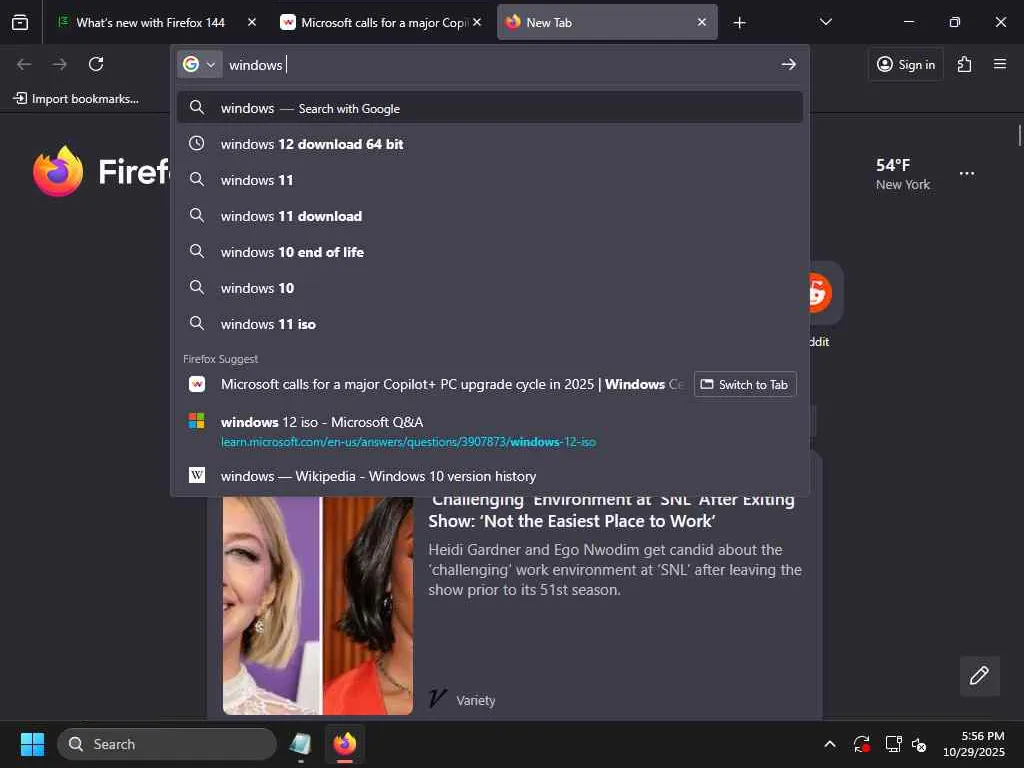1024x768 pixels.
Task: Click Import bookmarks link
Action: 76,99
